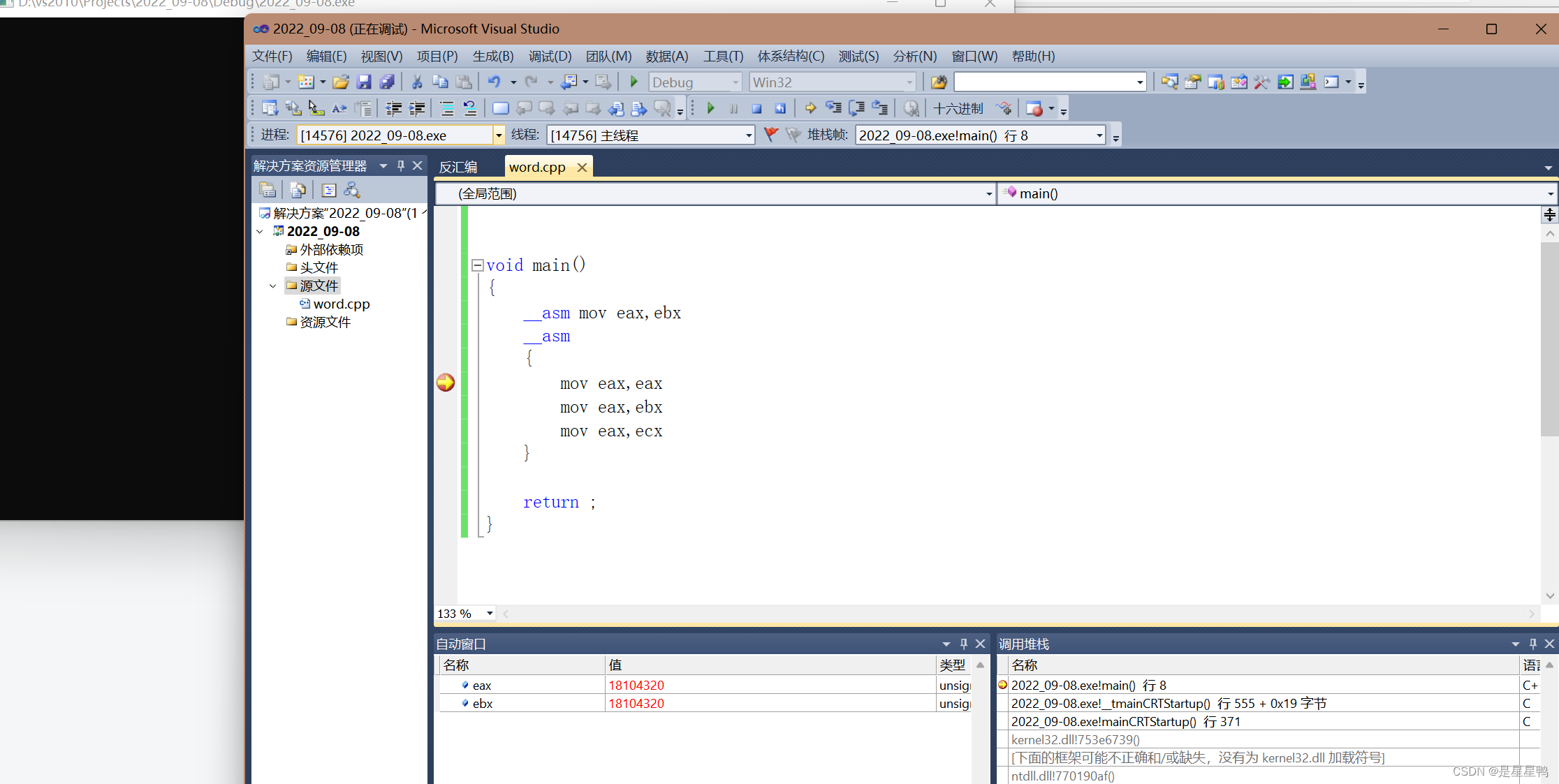Toggle auto-hide pin on 自动窗口 panel
The height and width of the screenshot is (784, 1559).
pos(964,643)
